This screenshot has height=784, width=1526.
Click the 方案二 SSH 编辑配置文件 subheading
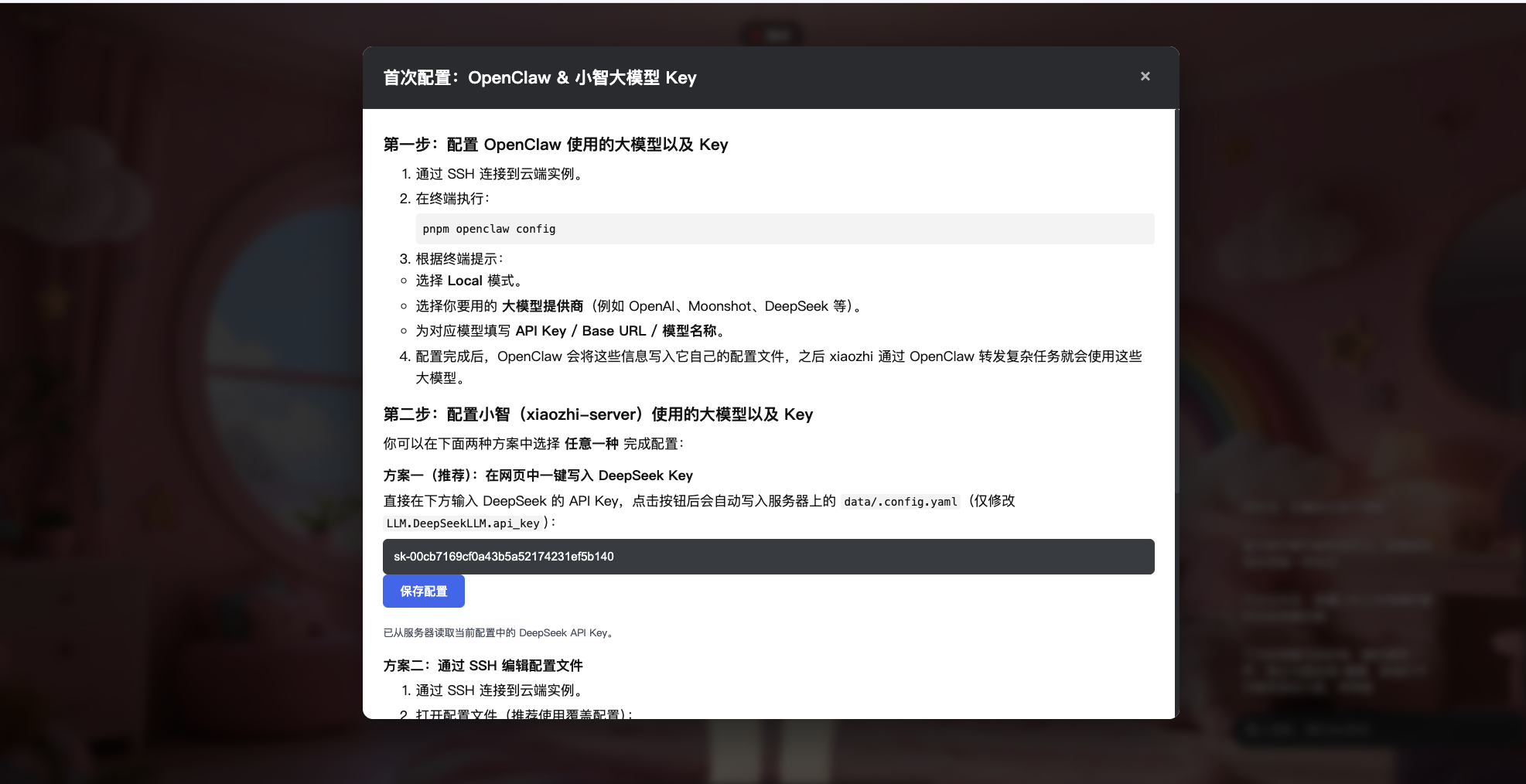[x=483, y=666]
